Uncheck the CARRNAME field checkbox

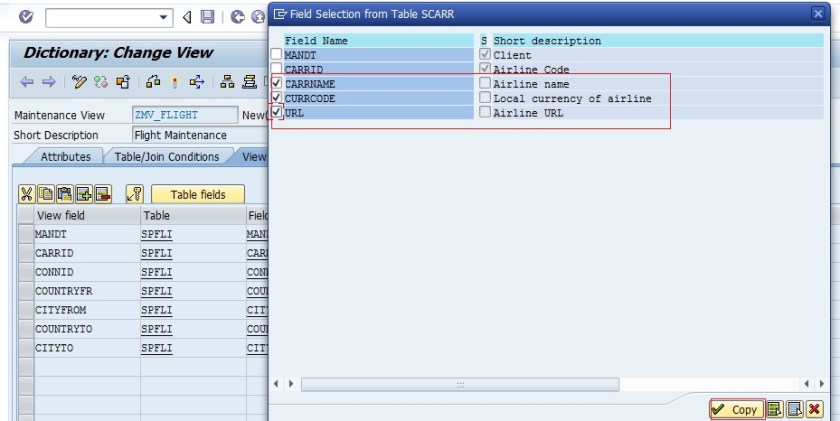pos(276,84)
